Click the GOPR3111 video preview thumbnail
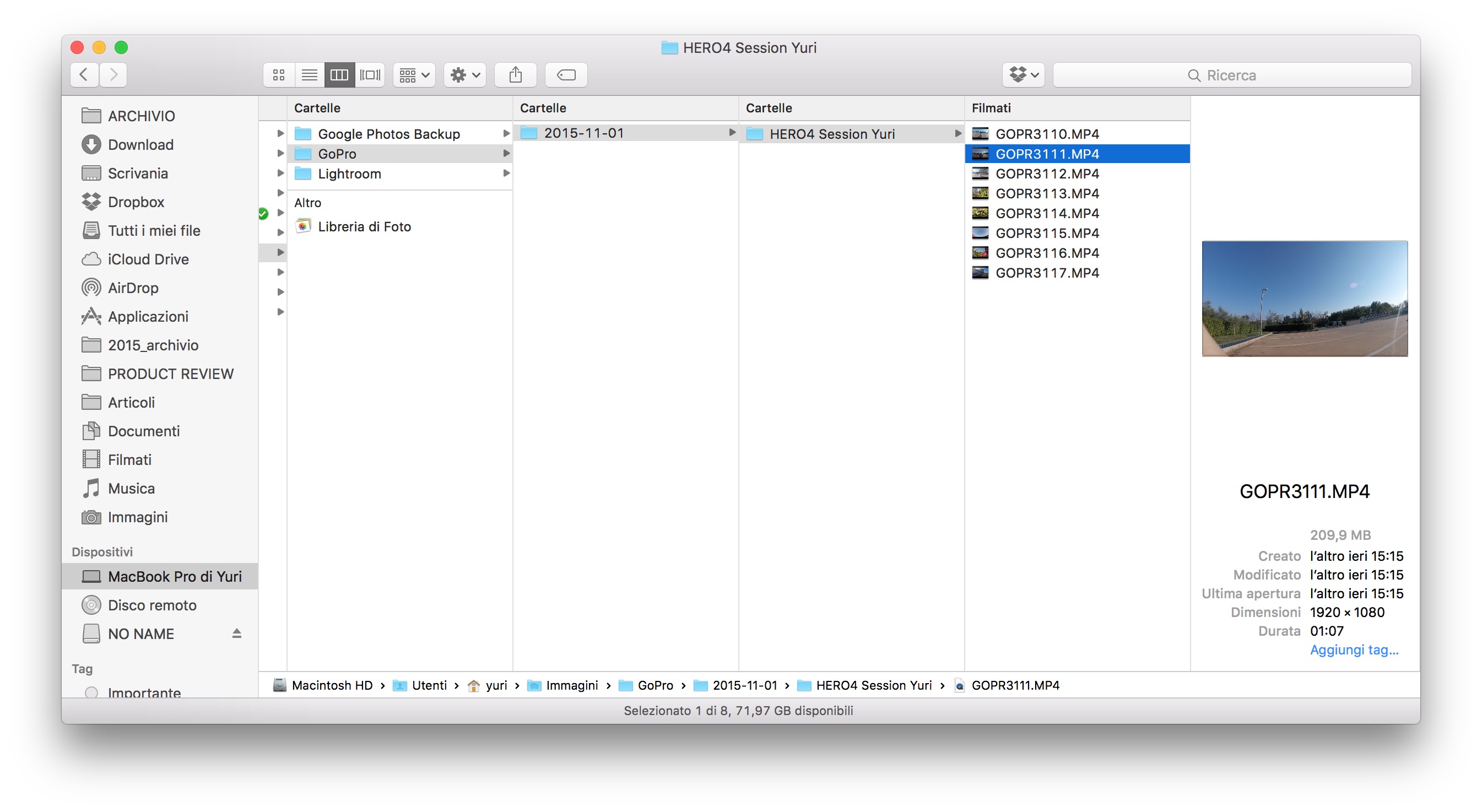 [1303, 299]
